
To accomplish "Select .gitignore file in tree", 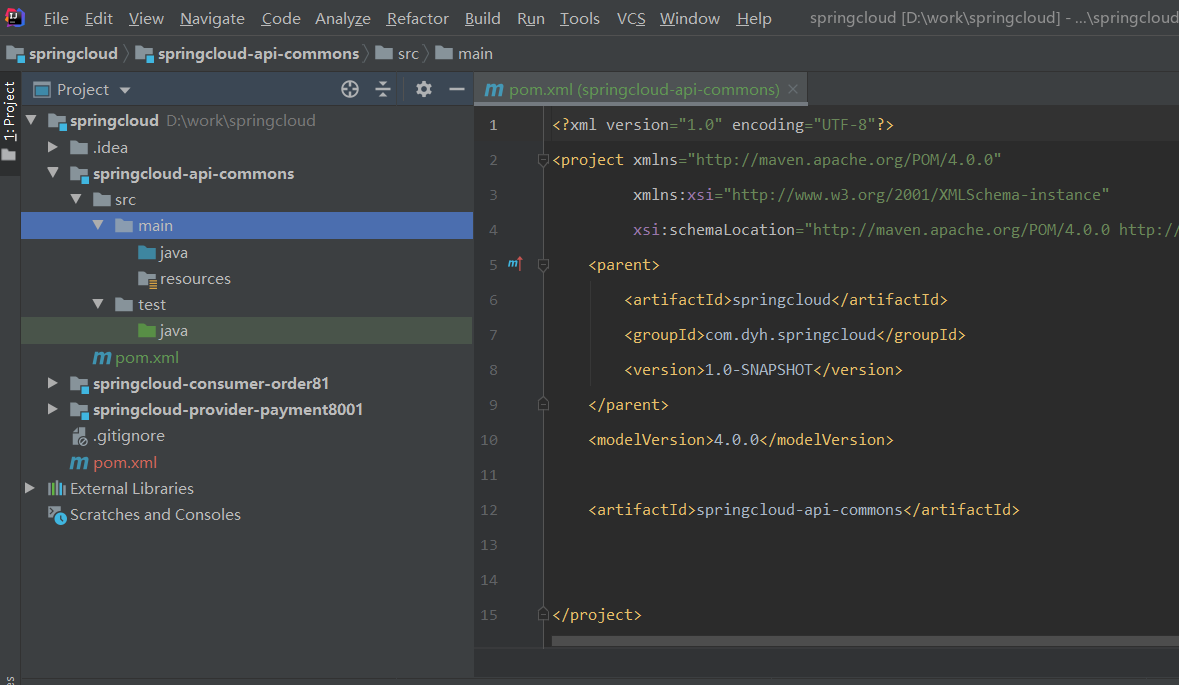I will (x=129, y=436).
